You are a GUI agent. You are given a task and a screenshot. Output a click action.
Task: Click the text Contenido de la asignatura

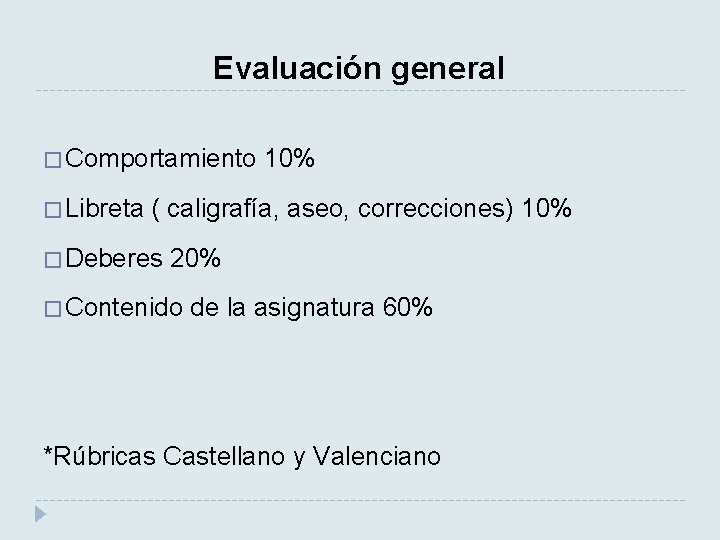222,308
